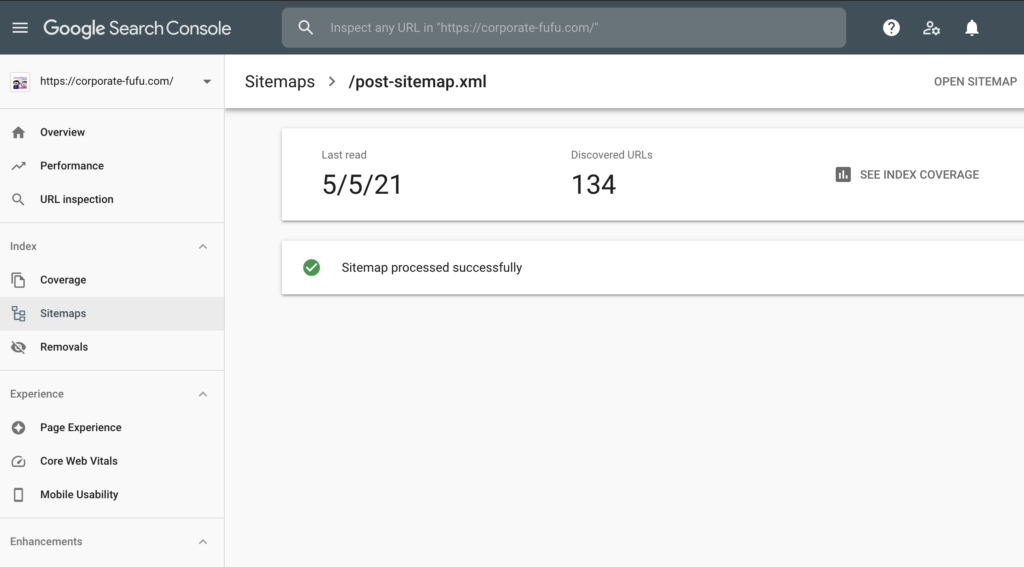
Task: Click the Enhancements section label
Action: (x=46, y=542)
